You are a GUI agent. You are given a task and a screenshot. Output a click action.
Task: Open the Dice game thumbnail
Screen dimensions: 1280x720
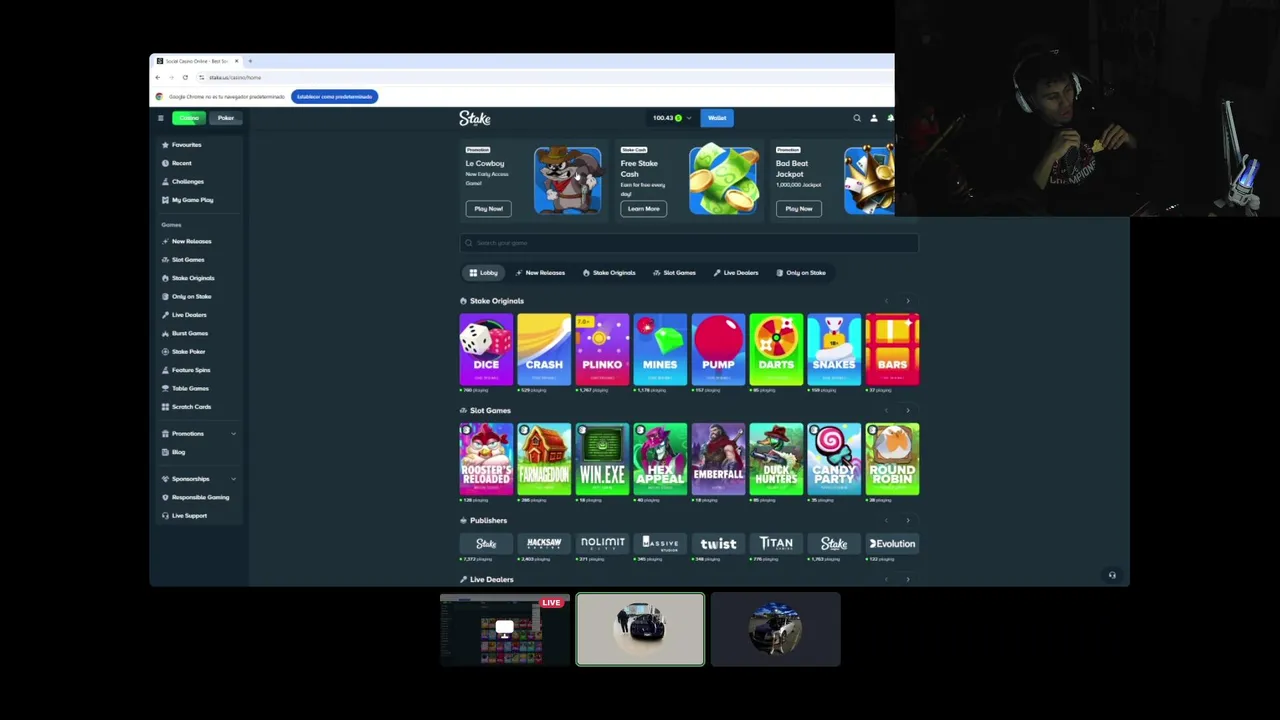(x=486, y=350)
